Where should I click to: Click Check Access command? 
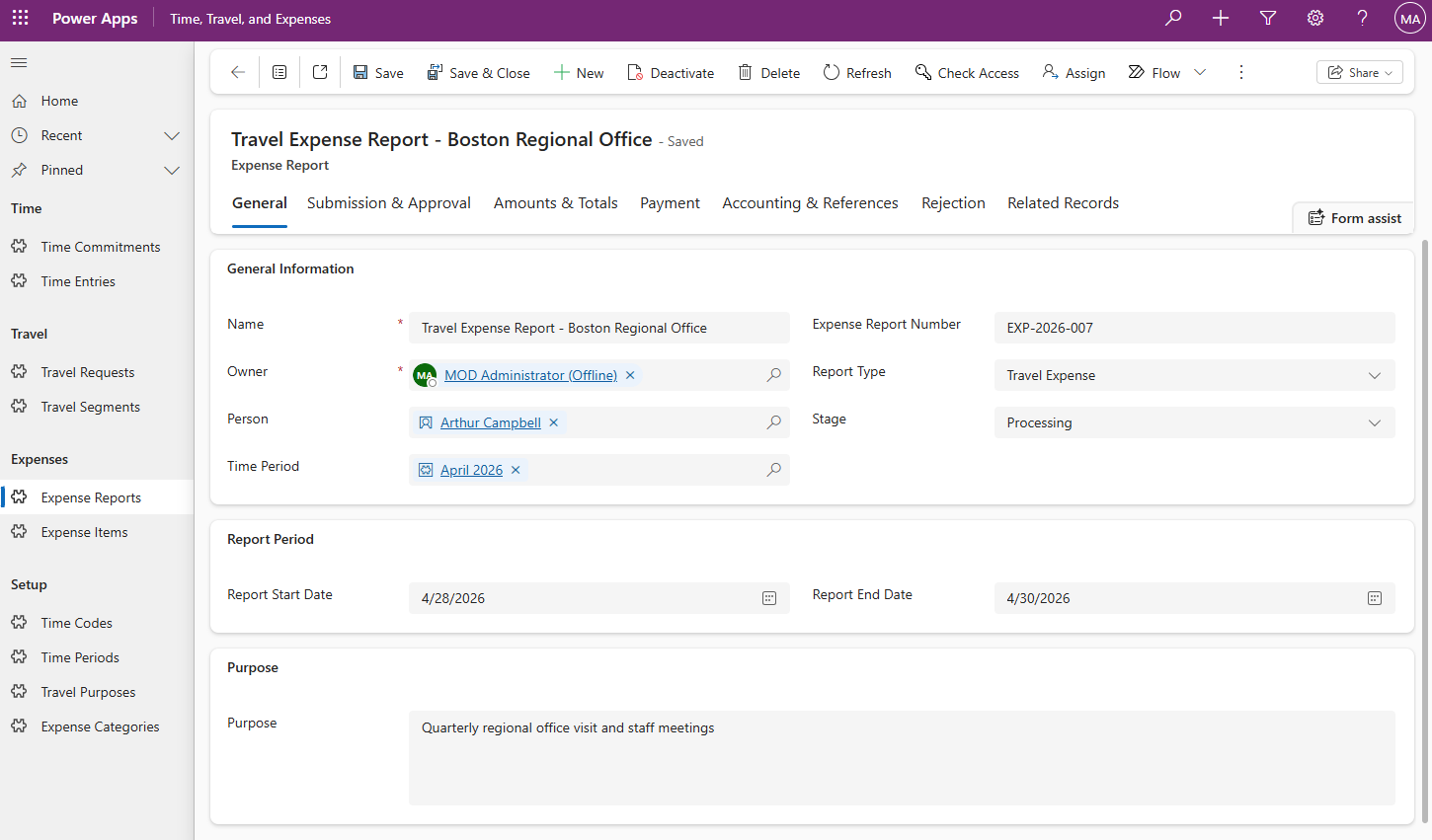click(967, 73)
